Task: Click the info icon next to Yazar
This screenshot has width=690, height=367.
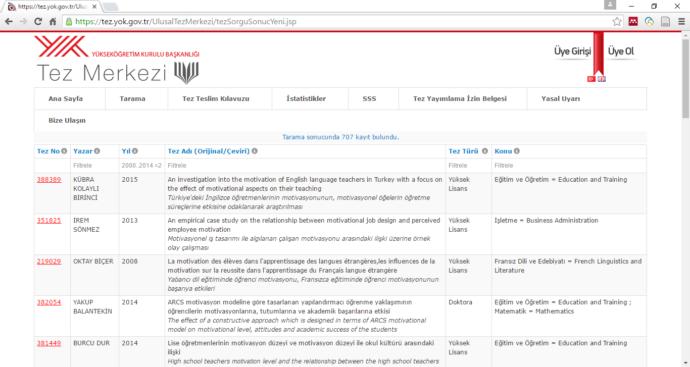Action: point(97,151)
